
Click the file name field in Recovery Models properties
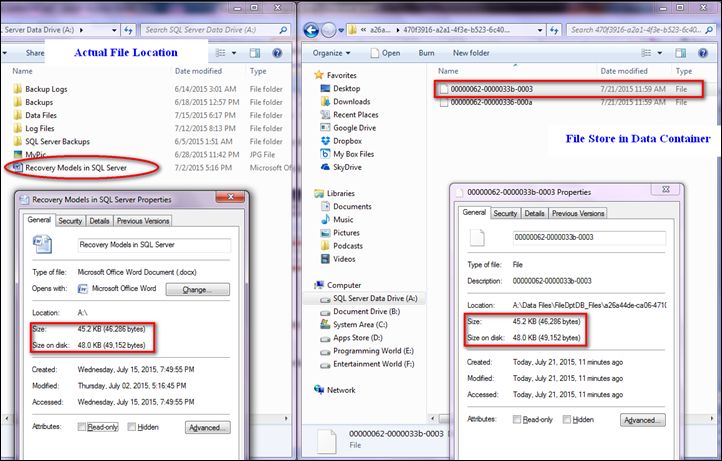[154, 245]
